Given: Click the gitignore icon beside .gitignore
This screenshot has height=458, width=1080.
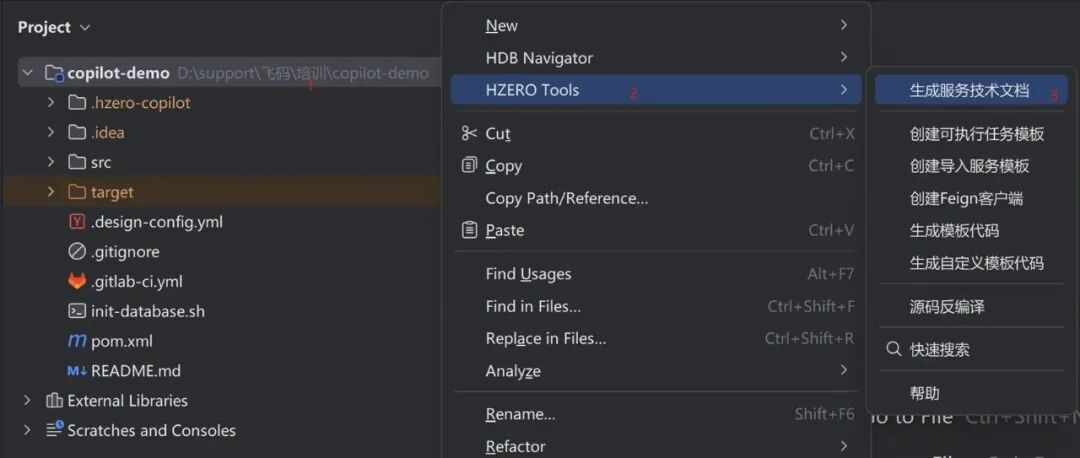Looking at the screenshot, I should click(77, 252).
